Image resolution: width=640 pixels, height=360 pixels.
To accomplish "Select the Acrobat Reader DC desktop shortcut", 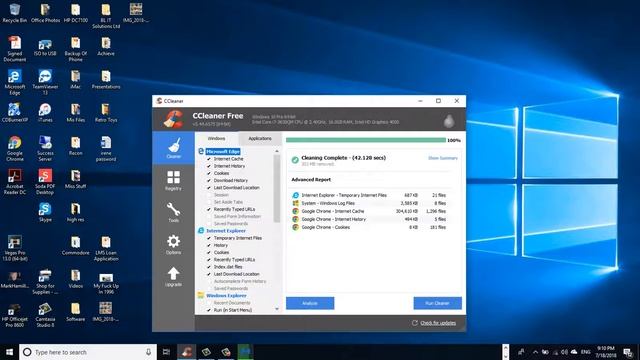I will [15, 182].
